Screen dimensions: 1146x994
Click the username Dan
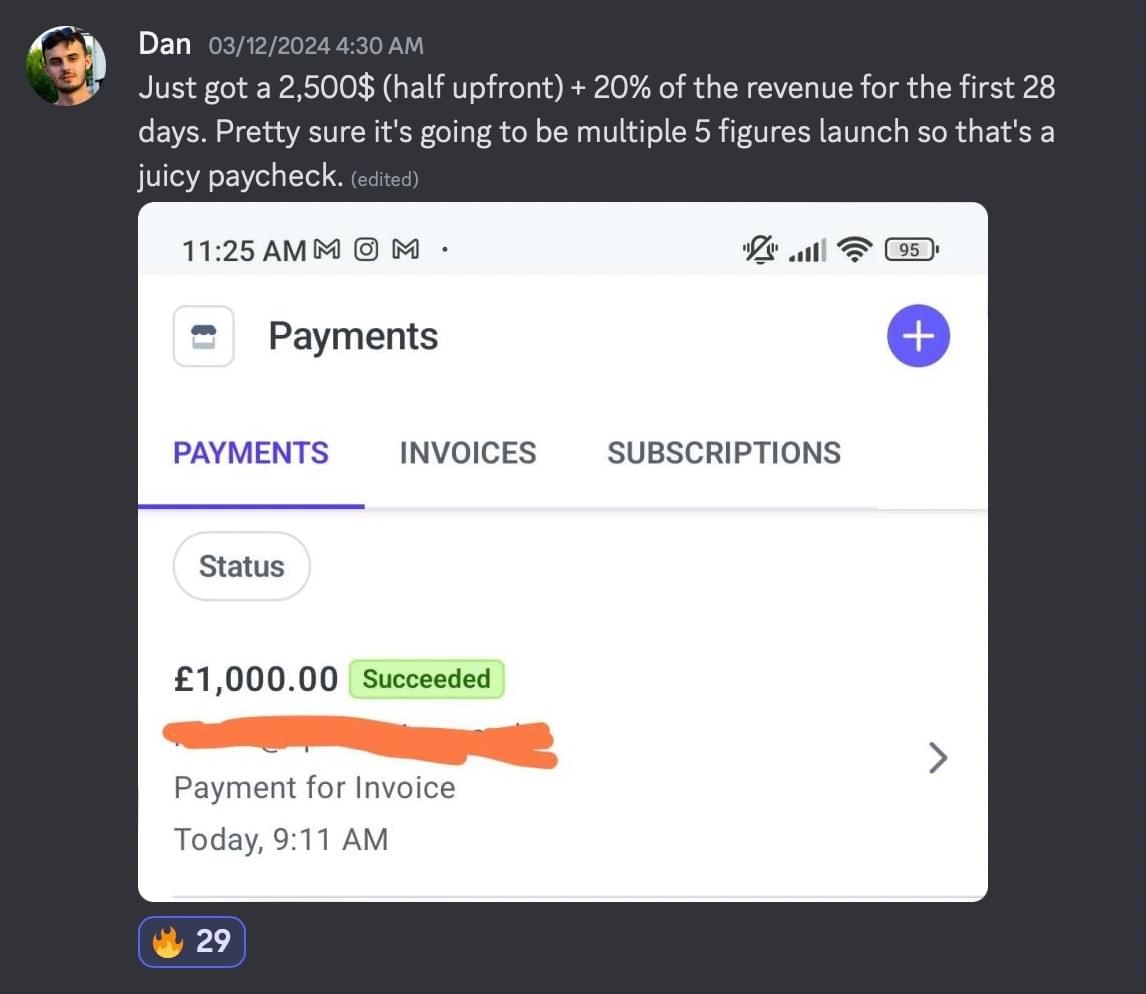(165, 44)
